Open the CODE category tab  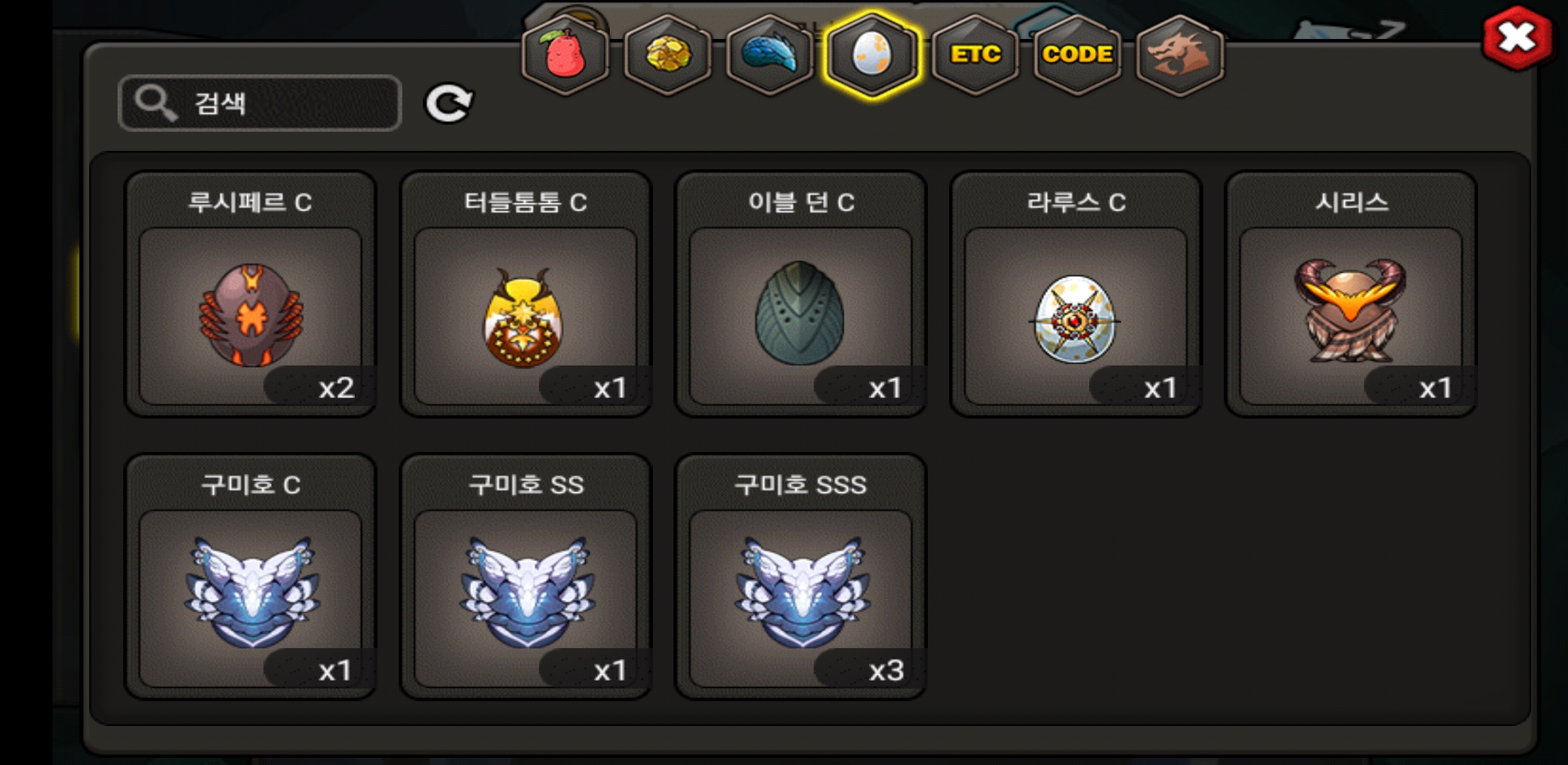(x=1077, y=55)
